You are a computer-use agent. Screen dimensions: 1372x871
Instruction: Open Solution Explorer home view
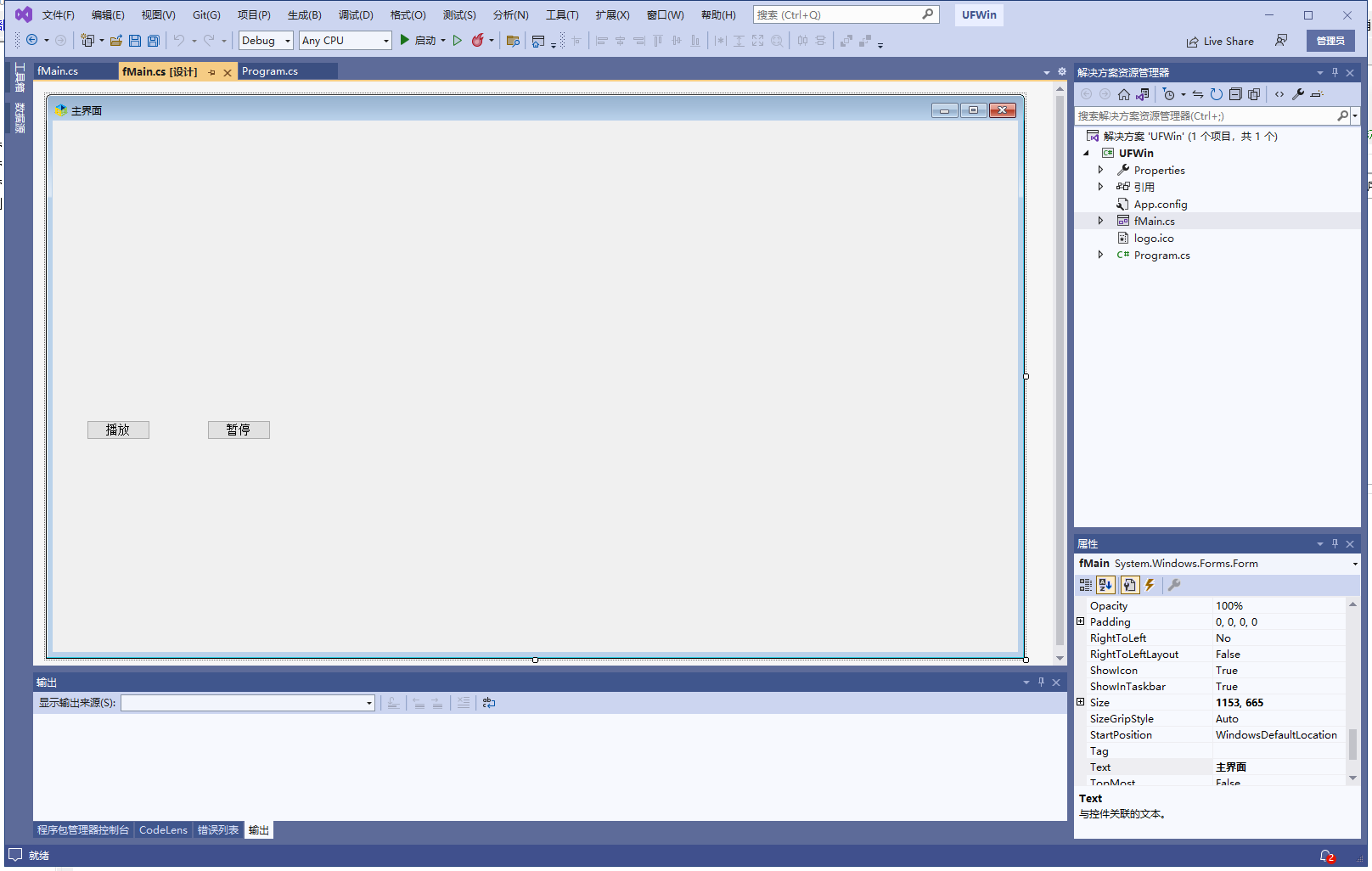[x=1124, y=94]
